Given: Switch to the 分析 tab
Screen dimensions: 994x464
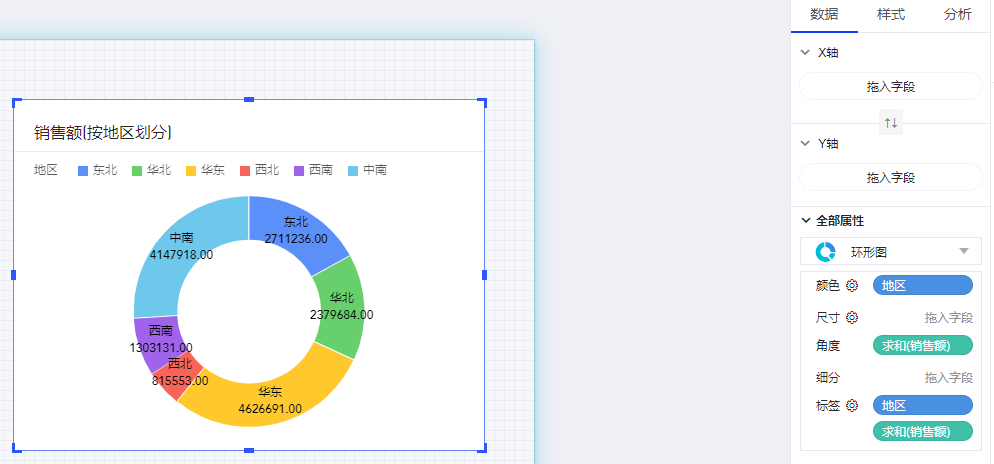Looking at the screenshot, I should tap(957, 15).
